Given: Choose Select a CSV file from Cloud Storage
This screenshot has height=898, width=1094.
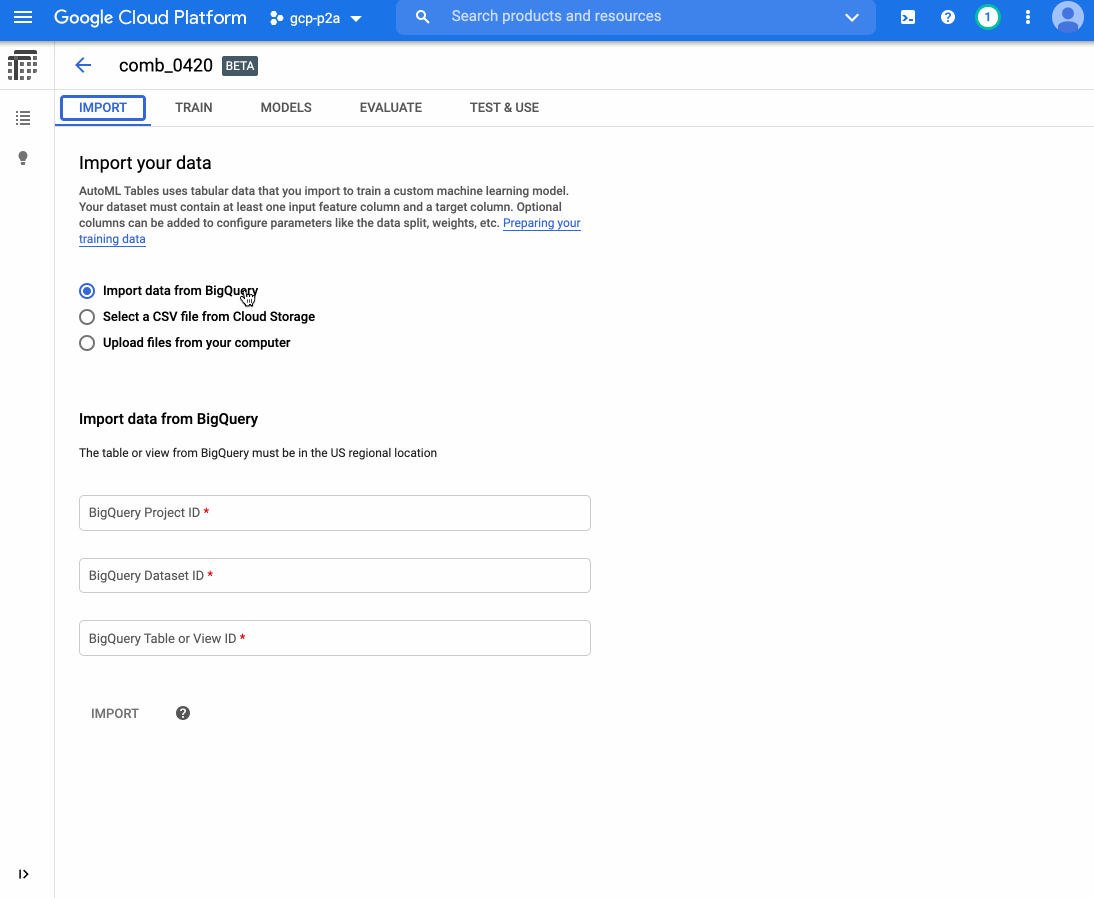Looking at the screenshot, I should pos(87,316).
